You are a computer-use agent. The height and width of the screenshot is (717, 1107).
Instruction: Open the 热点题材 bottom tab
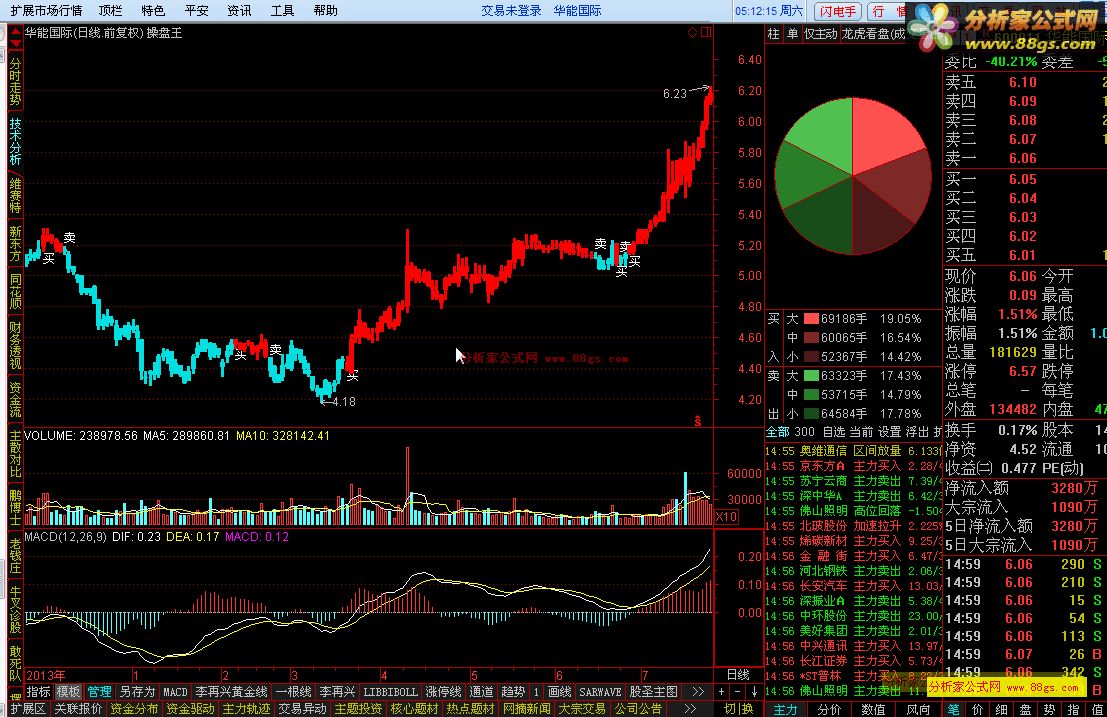[470, 709]
